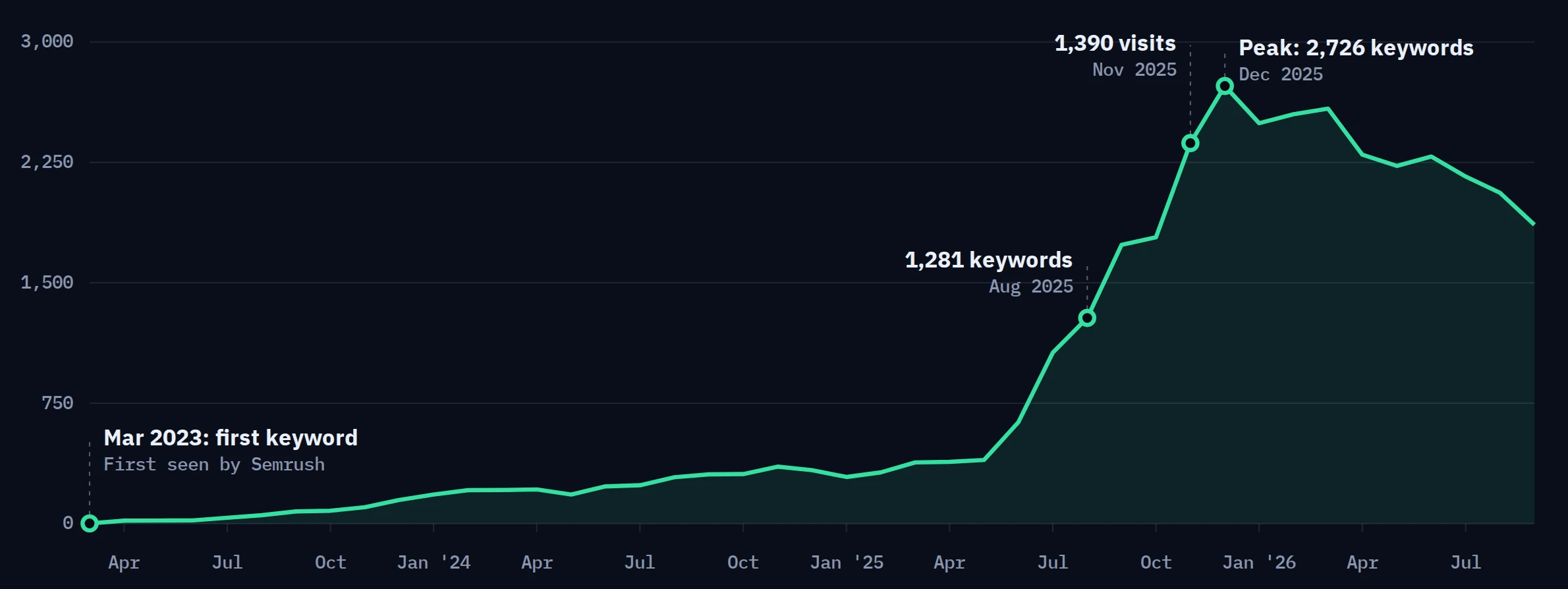Viewport: 1568px width, 589px height.
Task: Select the 'Peak: 2,726 keywords' annotation
Action: coord(1356,48)
